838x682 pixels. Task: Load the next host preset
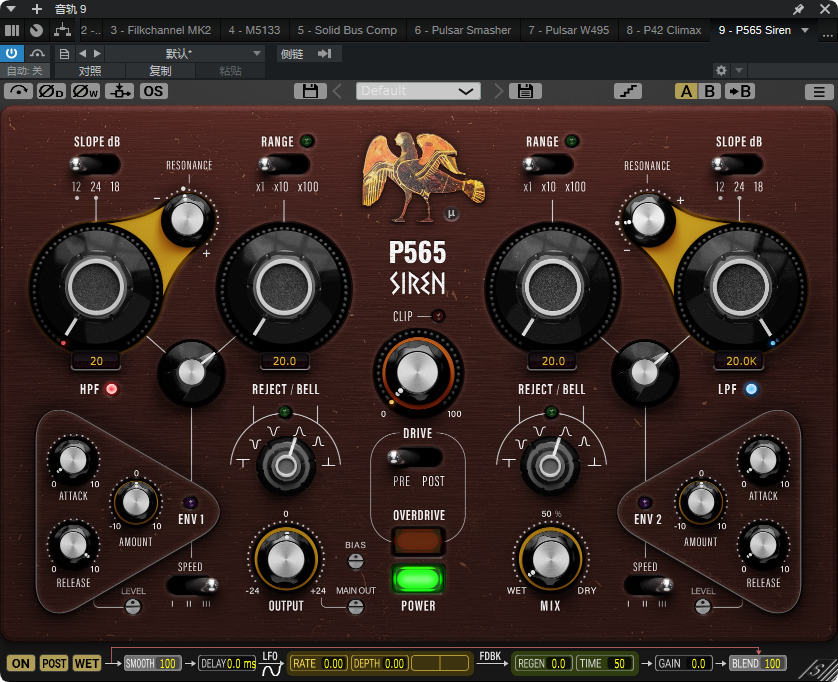pos(97,53)
